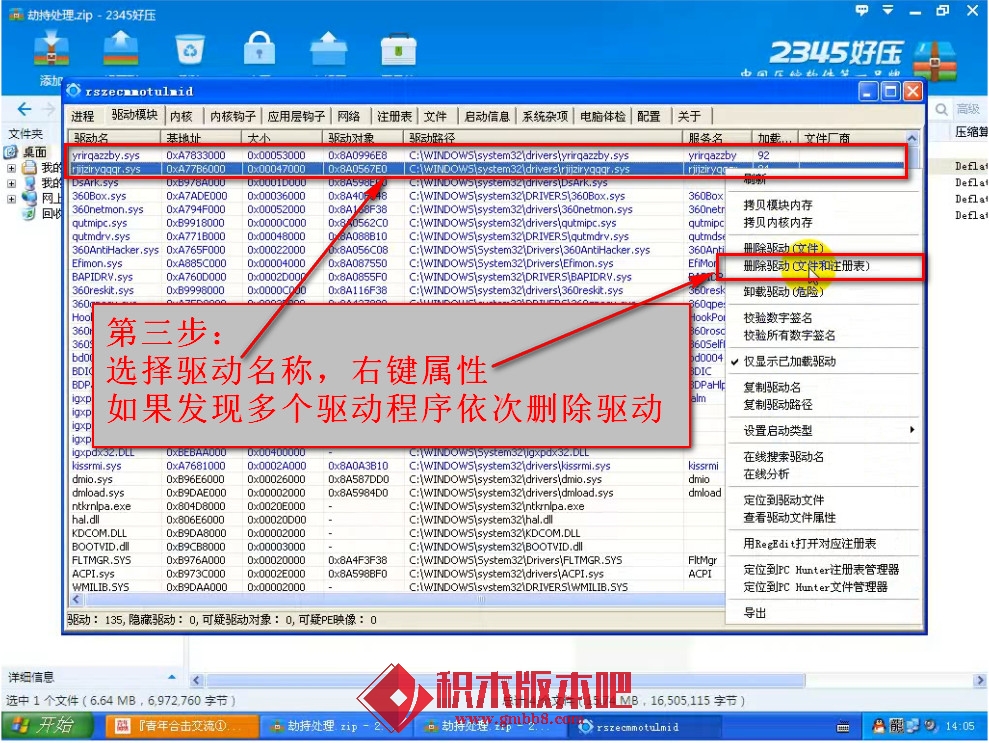Click the 2345好压 archive logo icon
989x743 pixels.
click(x=935, y=61)
